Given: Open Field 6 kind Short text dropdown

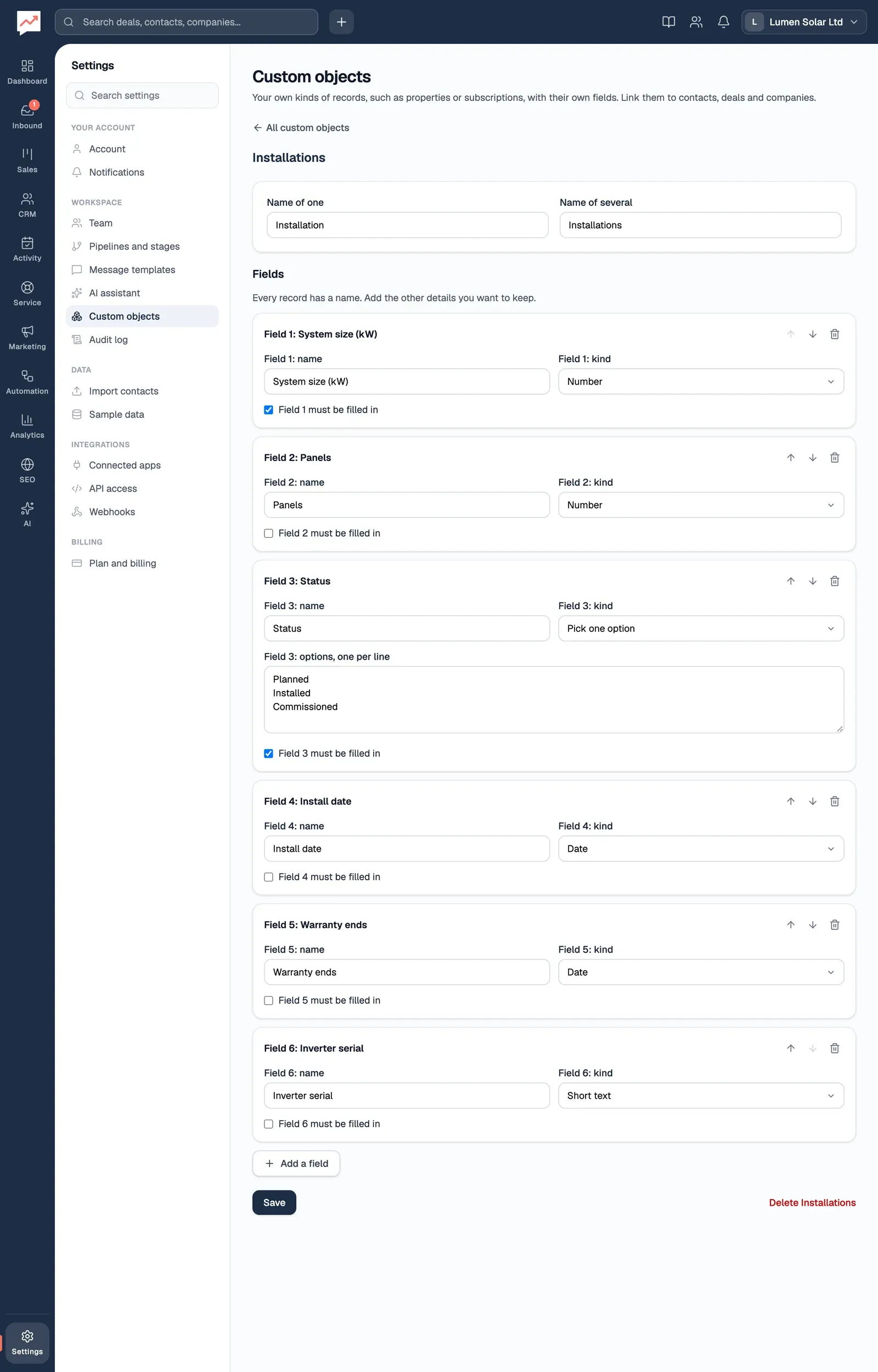Looking at the screenshot, I should pos(701,1095).
